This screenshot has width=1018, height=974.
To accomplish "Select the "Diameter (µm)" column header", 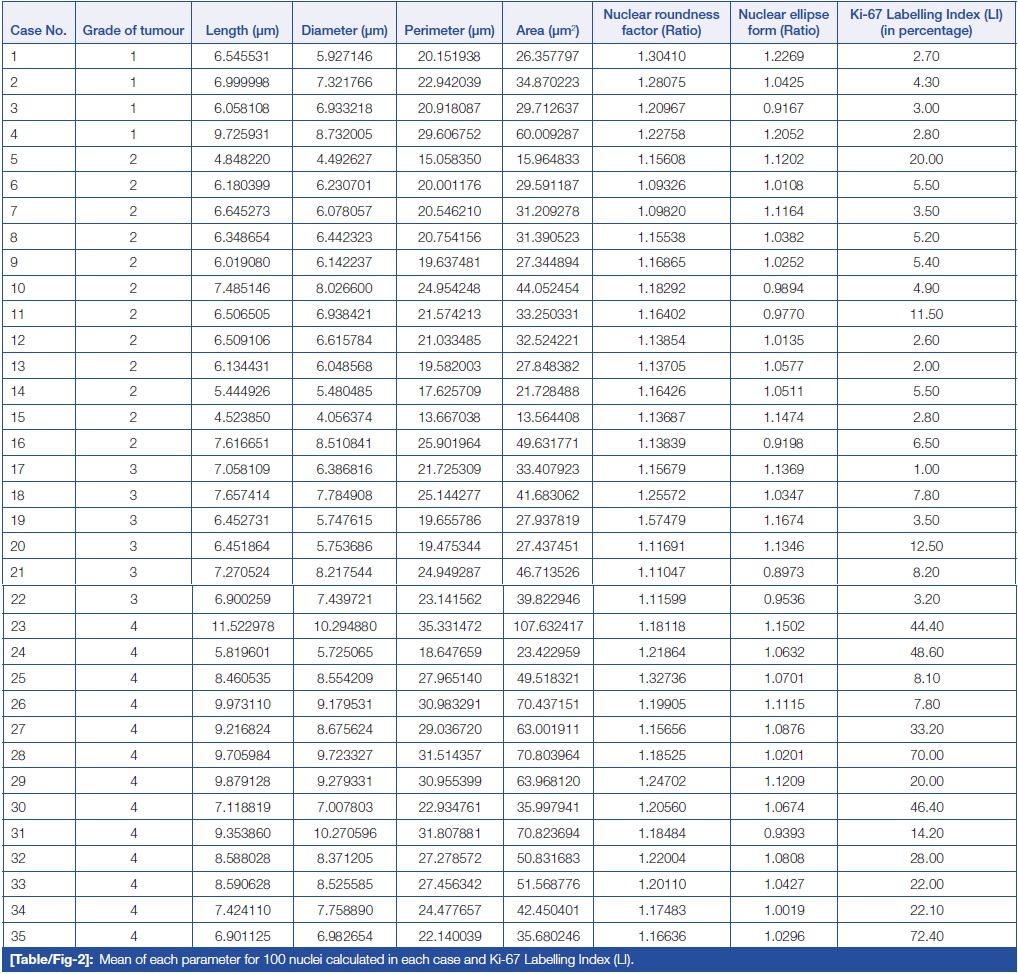I will (345, 30).
